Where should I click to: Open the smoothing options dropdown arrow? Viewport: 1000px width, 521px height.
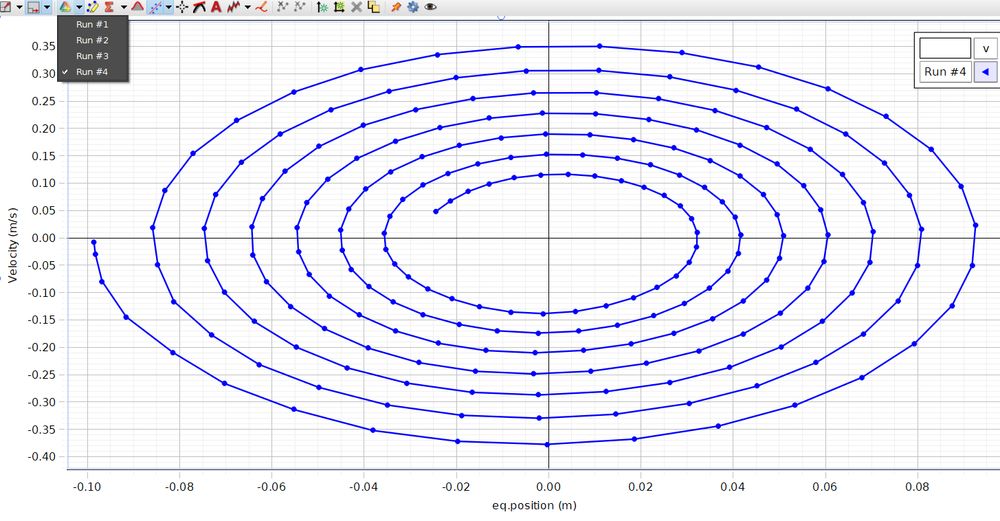pos(247,7)
